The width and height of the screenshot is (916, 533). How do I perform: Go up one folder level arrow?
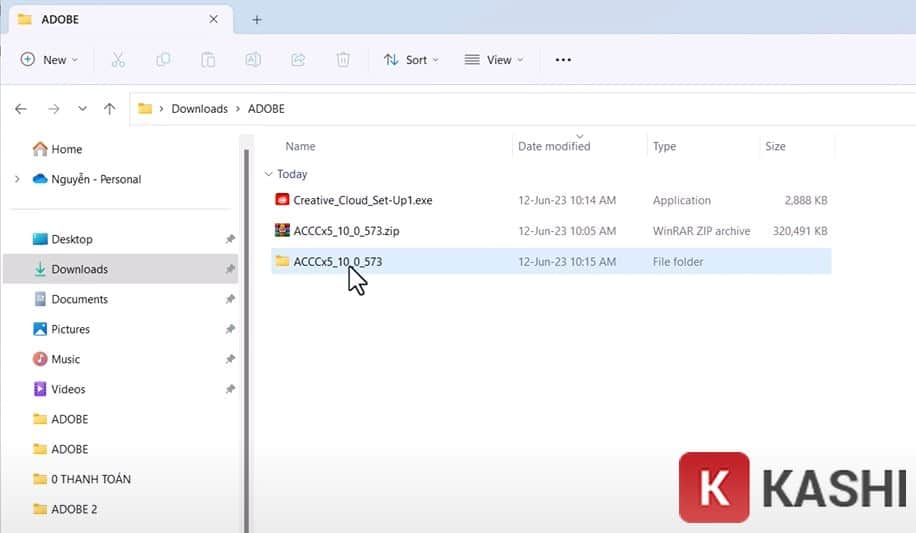tap(110, 109)
